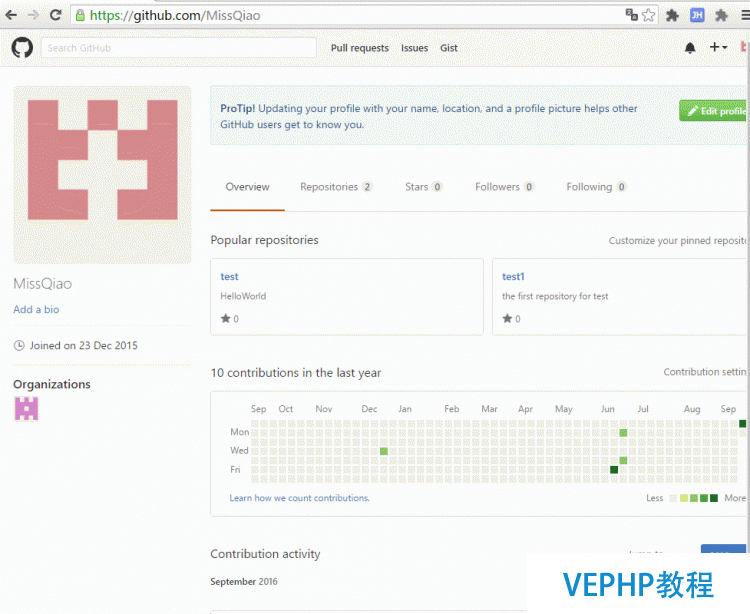Click the HelloWorld repository description
The height and width of the screenshot is (614, 750).
pyautogui.click(x=243, y=296)
